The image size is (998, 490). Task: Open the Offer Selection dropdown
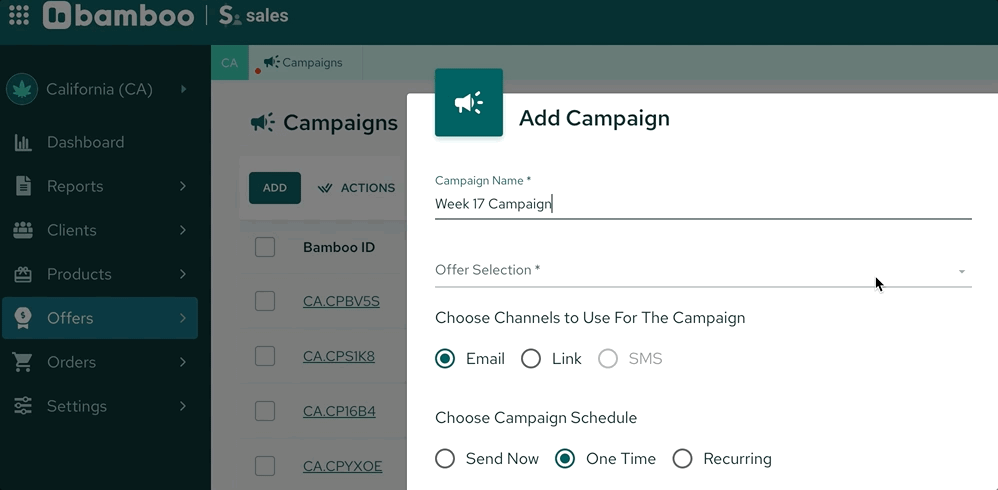click(703, 270)
